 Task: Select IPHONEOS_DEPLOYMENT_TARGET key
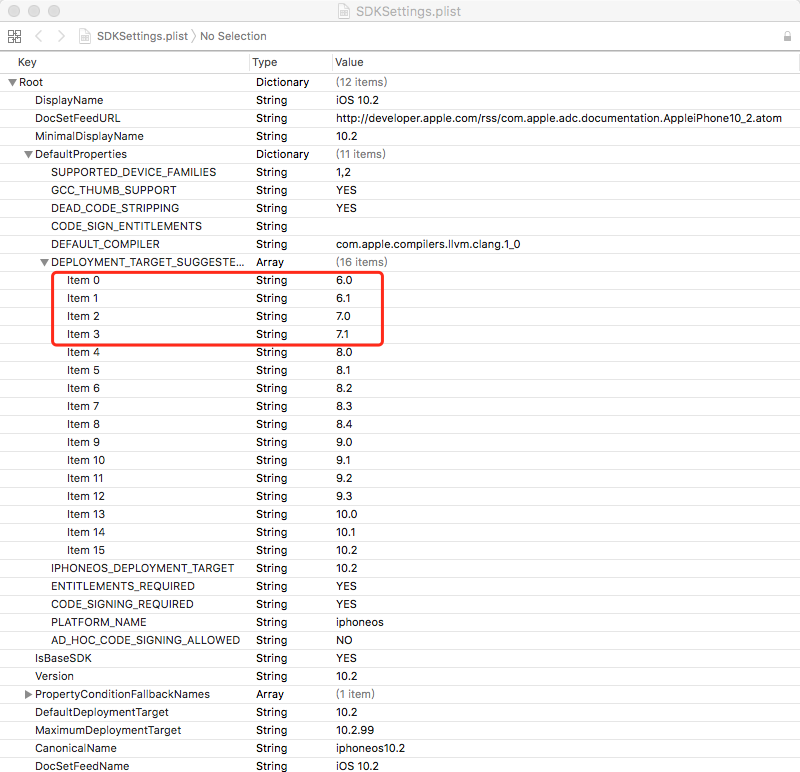click(x=142, y=568)
